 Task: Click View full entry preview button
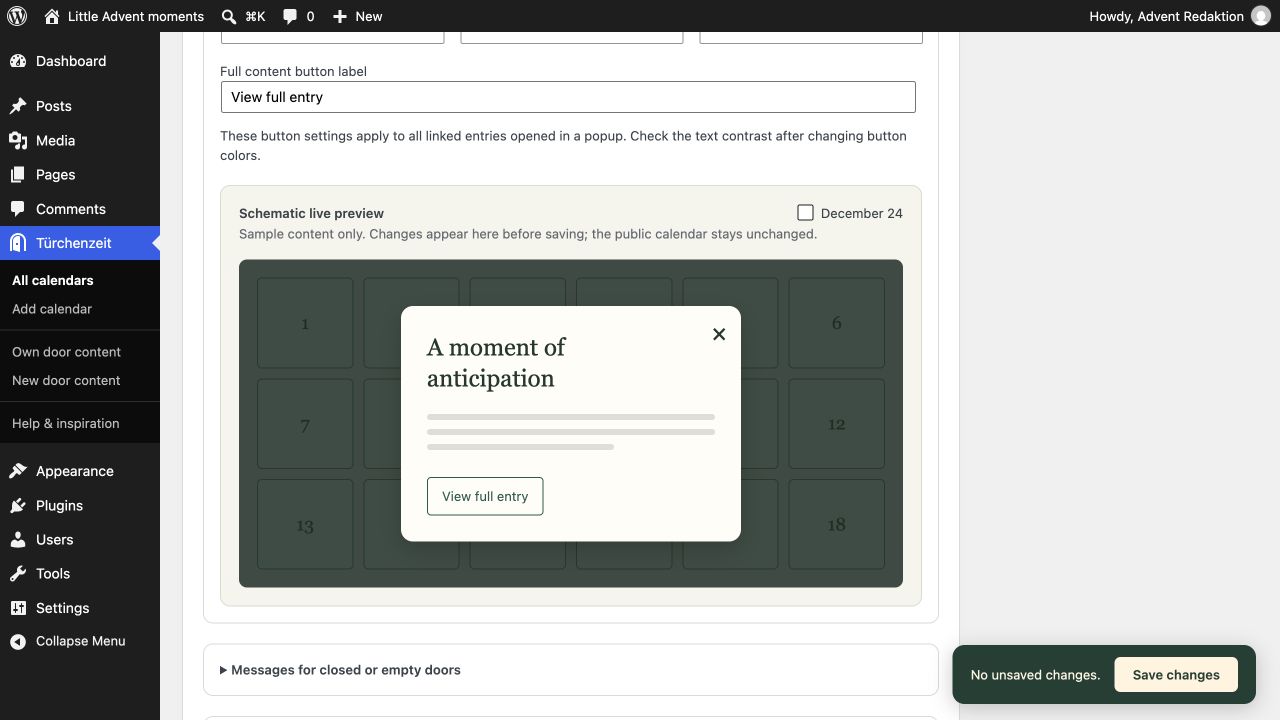pos(485,497)
